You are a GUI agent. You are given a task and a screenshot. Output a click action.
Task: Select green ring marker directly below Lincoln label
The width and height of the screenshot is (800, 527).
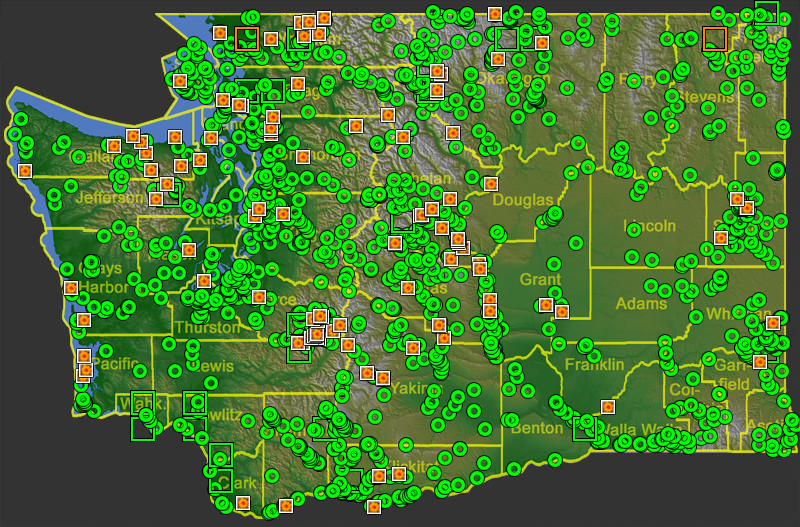(651, 259)
